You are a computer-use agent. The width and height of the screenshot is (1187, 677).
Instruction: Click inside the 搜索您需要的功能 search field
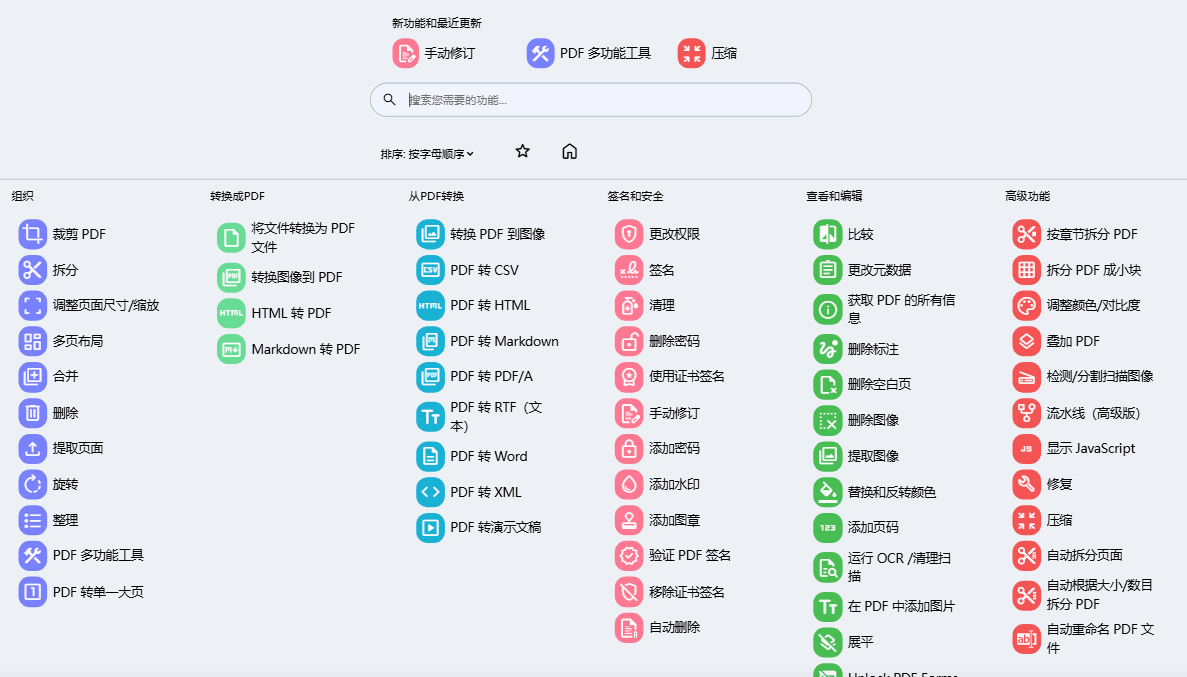[x=590, y=100]
